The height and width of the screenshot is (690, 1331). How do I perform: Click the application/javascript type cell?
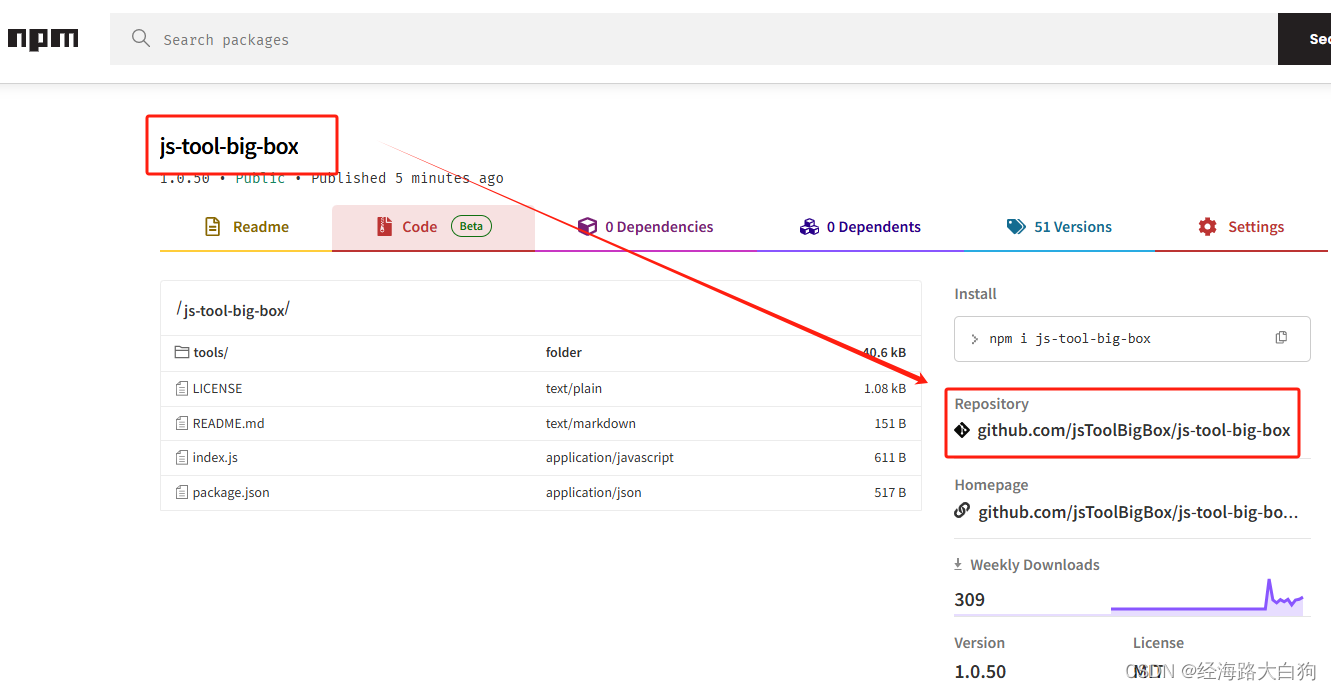click(x=610, y=457)
